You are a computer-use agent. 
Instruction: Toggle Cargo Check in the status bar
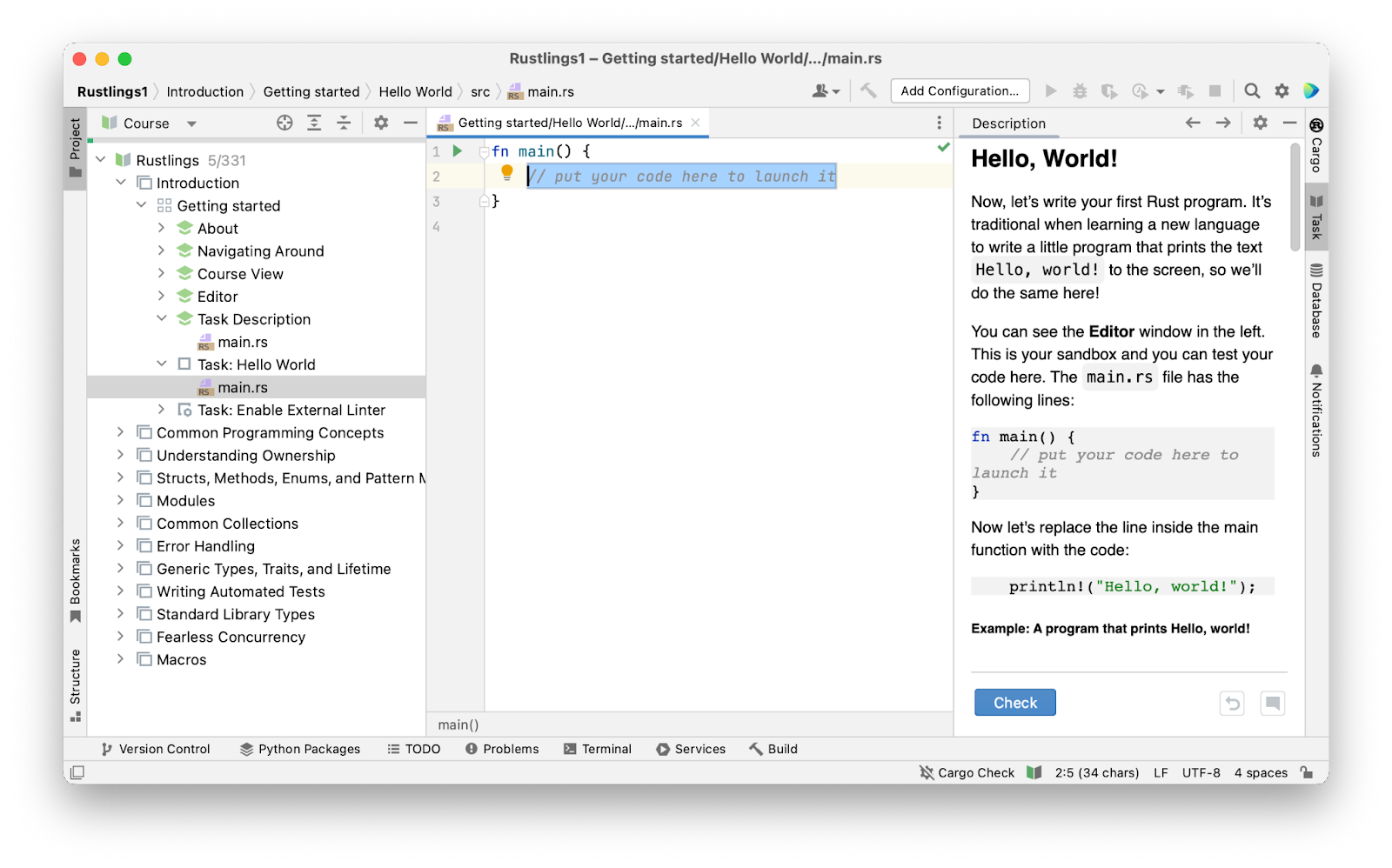pos(967,772)
